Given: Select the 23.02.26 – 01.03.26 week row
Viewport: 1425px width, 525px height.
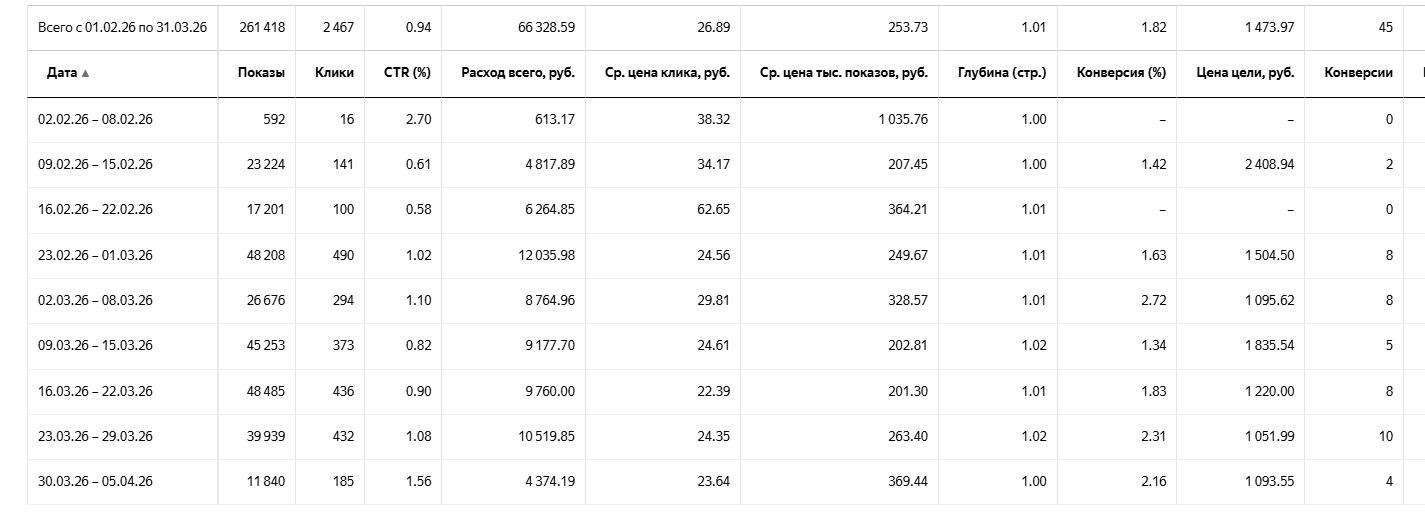Looking at the screenshot, I should (x=95, y=255).
